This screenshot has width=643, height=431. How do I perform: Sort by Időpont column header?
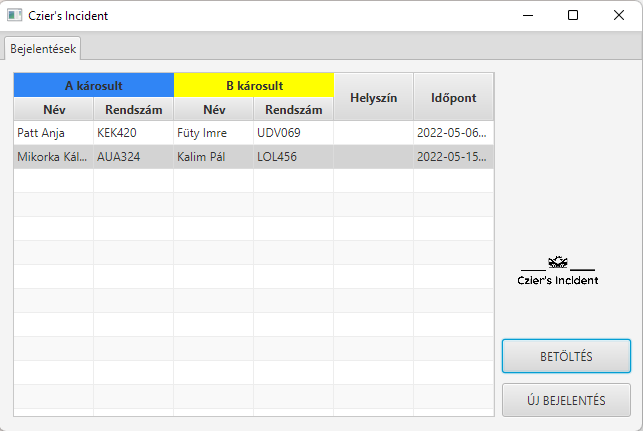pyautogui.click(x=454, y=97)
